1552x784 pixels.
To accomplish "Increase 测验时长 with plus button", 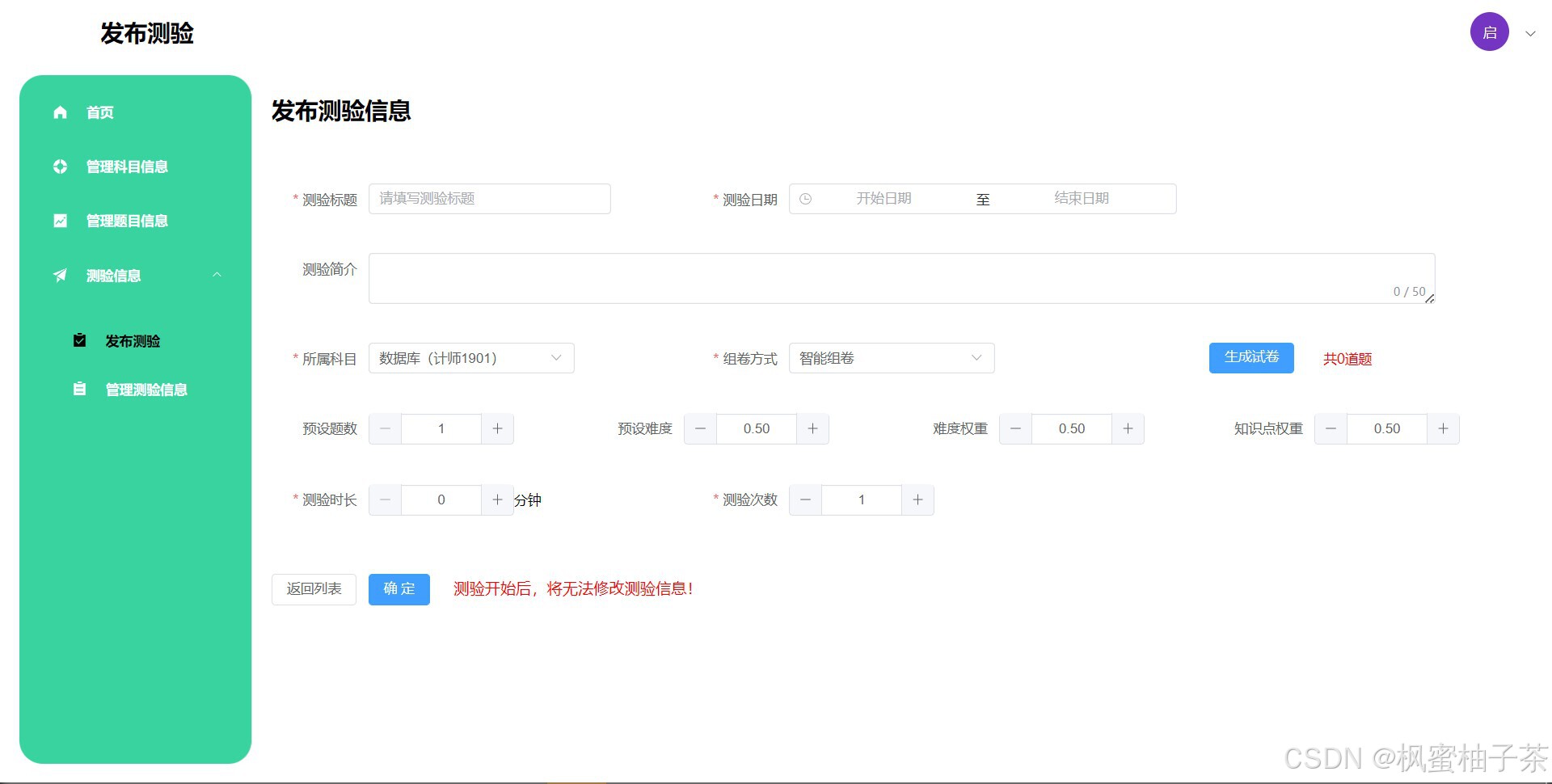I will click(x=497, y=500).
